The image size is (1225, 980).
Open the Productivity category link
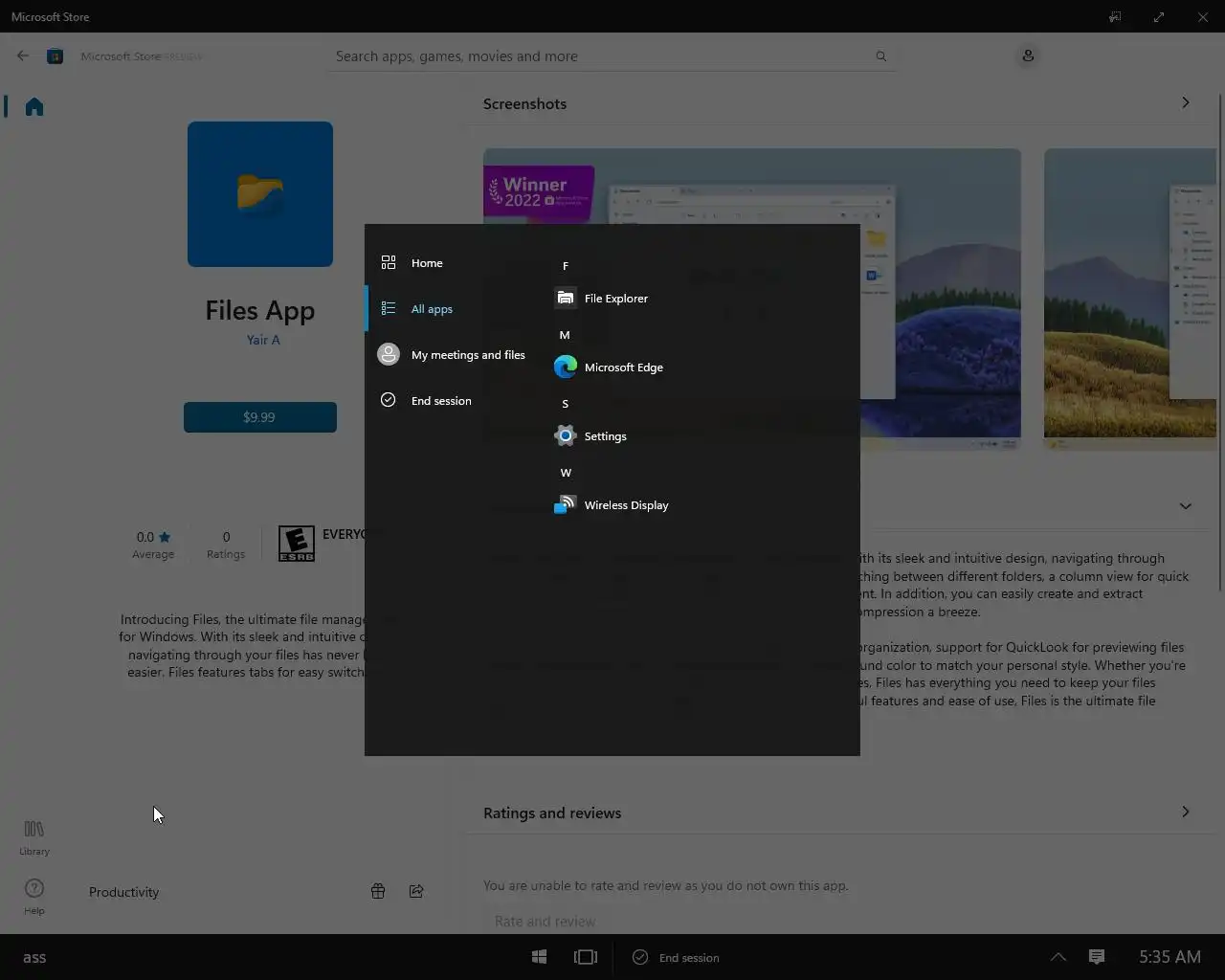[123, 892]
